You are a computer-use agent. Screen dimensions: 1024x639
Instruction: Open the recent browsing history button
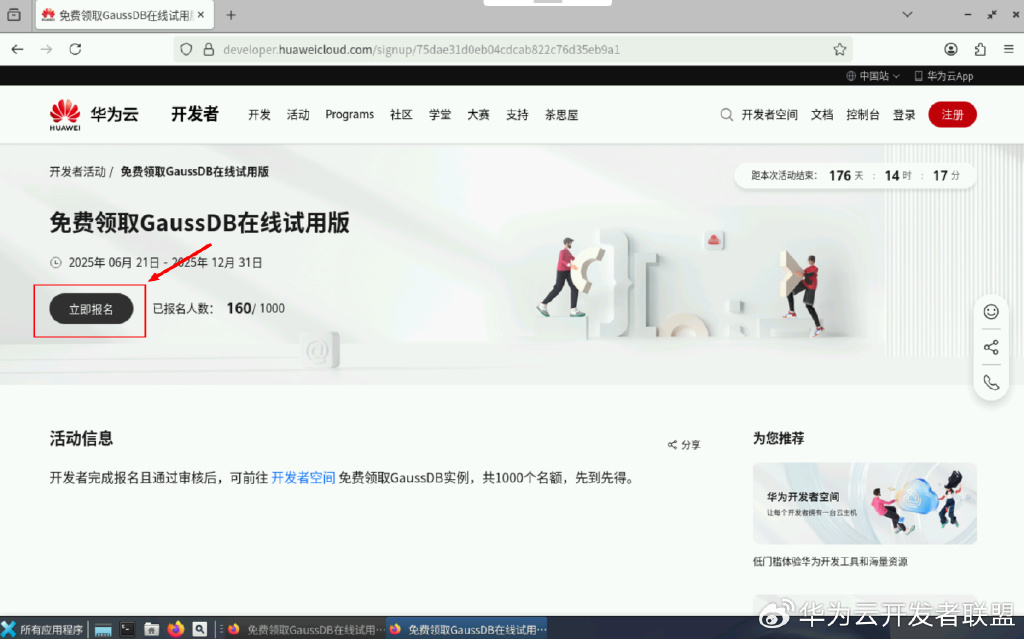pyautogui.click(x=14, y=14)
